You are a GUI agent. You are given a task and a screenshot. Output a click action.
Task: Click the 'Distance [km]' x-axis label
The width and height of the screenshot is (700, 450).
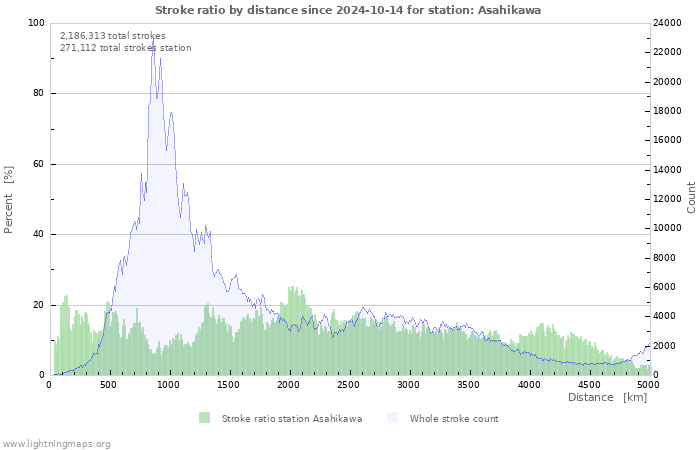pyautogui.click(x=607, y=397)
